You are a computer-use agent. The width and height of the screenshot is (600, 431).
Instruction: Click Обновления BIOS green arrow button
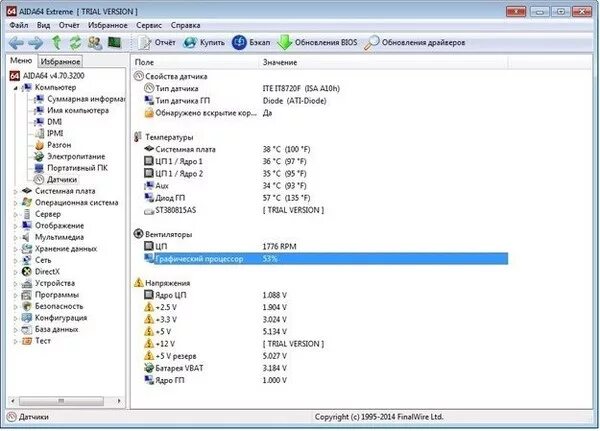(x=317, y=42)
